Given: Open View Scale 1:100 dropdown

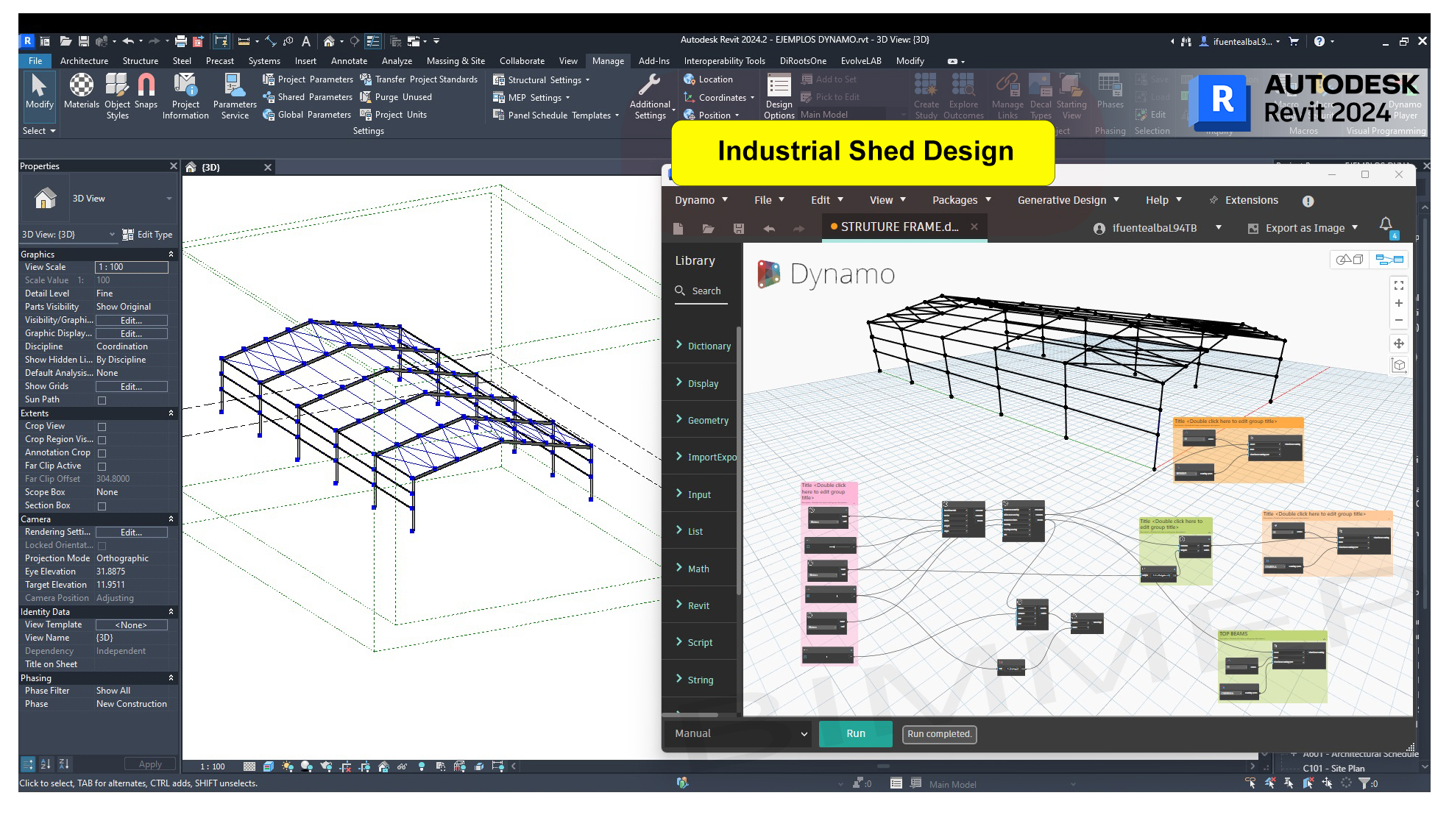Looking at the screenshot, I should click(x=132, y=267).
